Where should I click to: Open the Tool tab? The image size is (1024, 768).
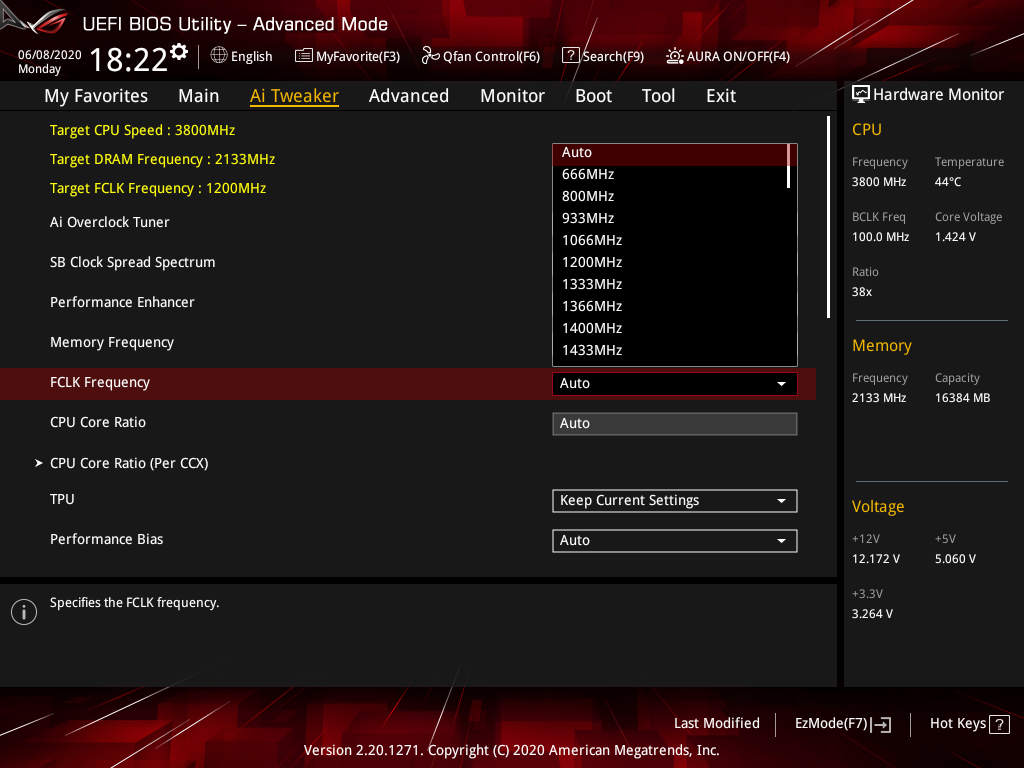pos(658,96)
